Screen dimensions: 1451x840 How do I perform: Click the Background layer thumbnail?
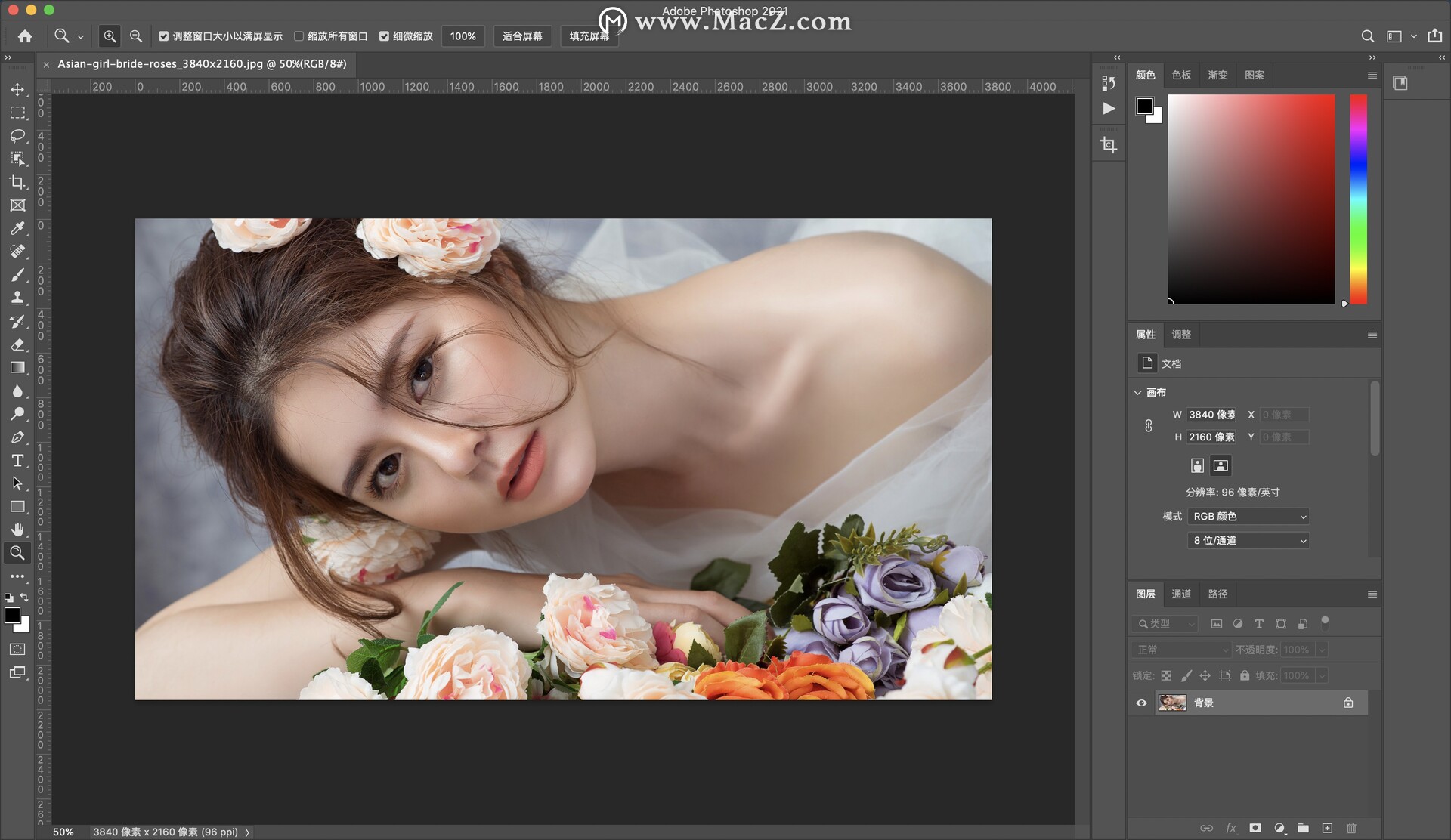(x=1172, y=701)
